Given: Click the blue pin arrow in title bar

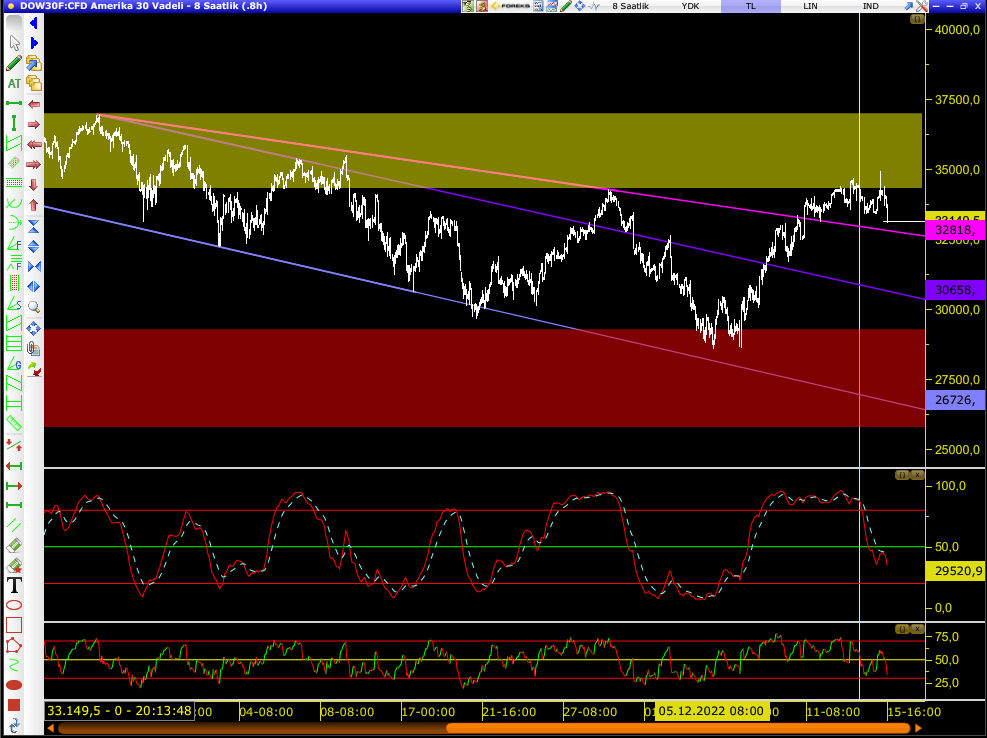Looking at the screenshot, I should 908,6.
